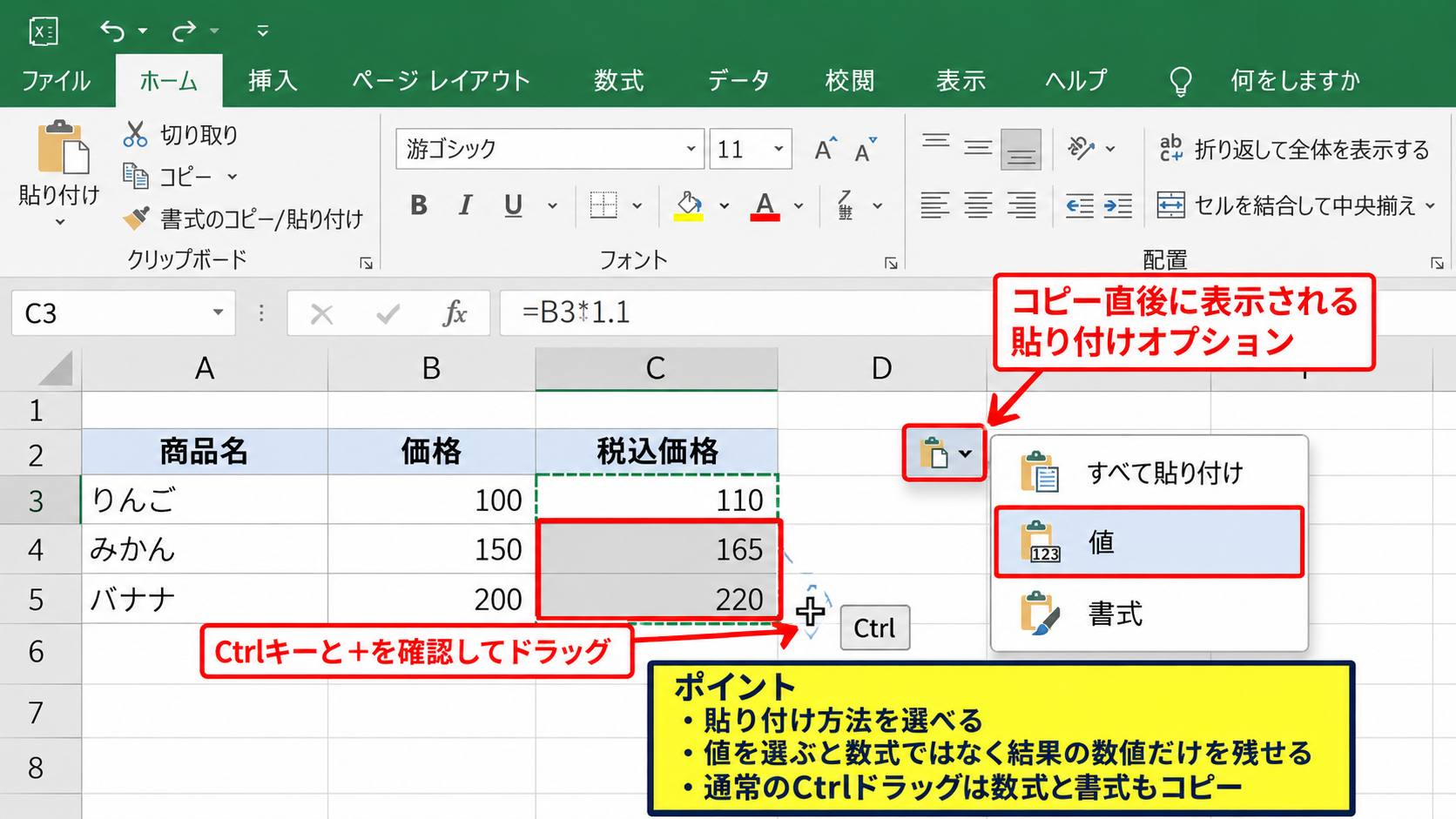This screenshot has width=1456, height=819.
Task: Toggle Italic formatting
Action: click(465, 205)
